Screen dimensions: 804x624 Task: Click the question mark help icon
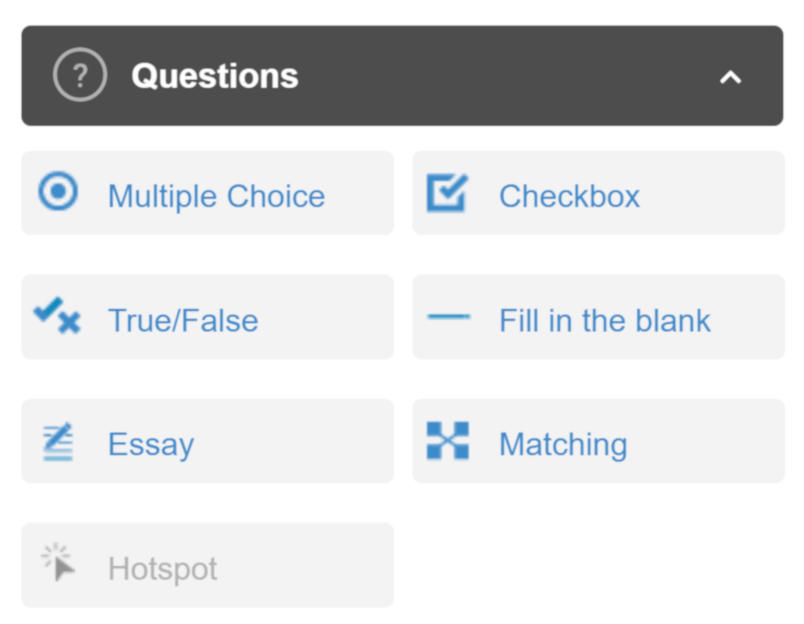point(79,76)
